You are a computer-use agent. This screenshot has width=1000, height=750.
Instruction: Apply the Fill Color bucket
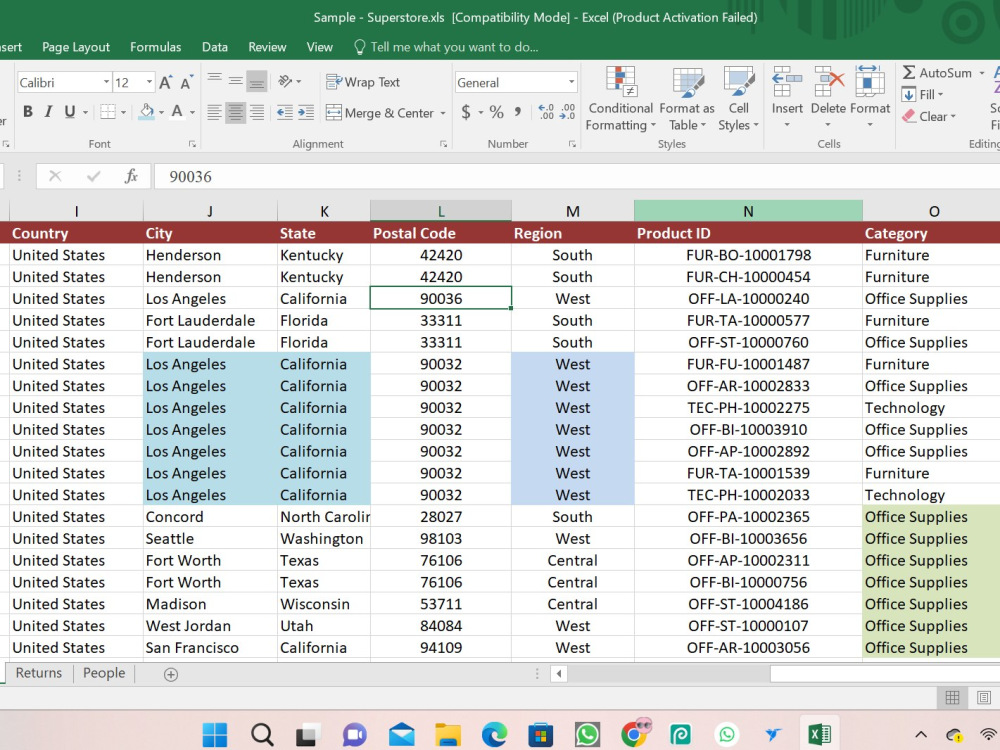point(147,112)
